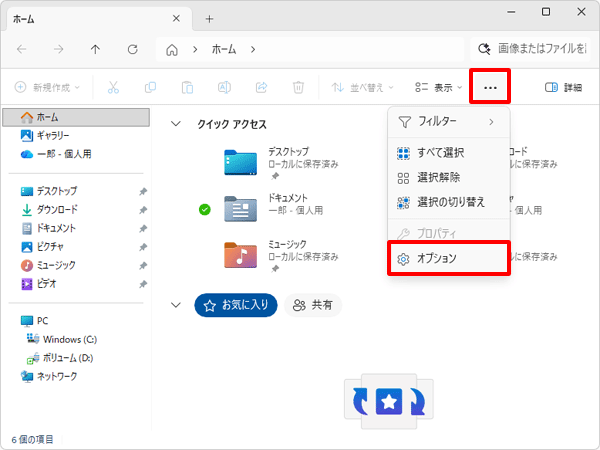600x450 pixels.
Task: Open ネットワーク in navigation pane
Action: pyautogui.click(x=49, y=376)
